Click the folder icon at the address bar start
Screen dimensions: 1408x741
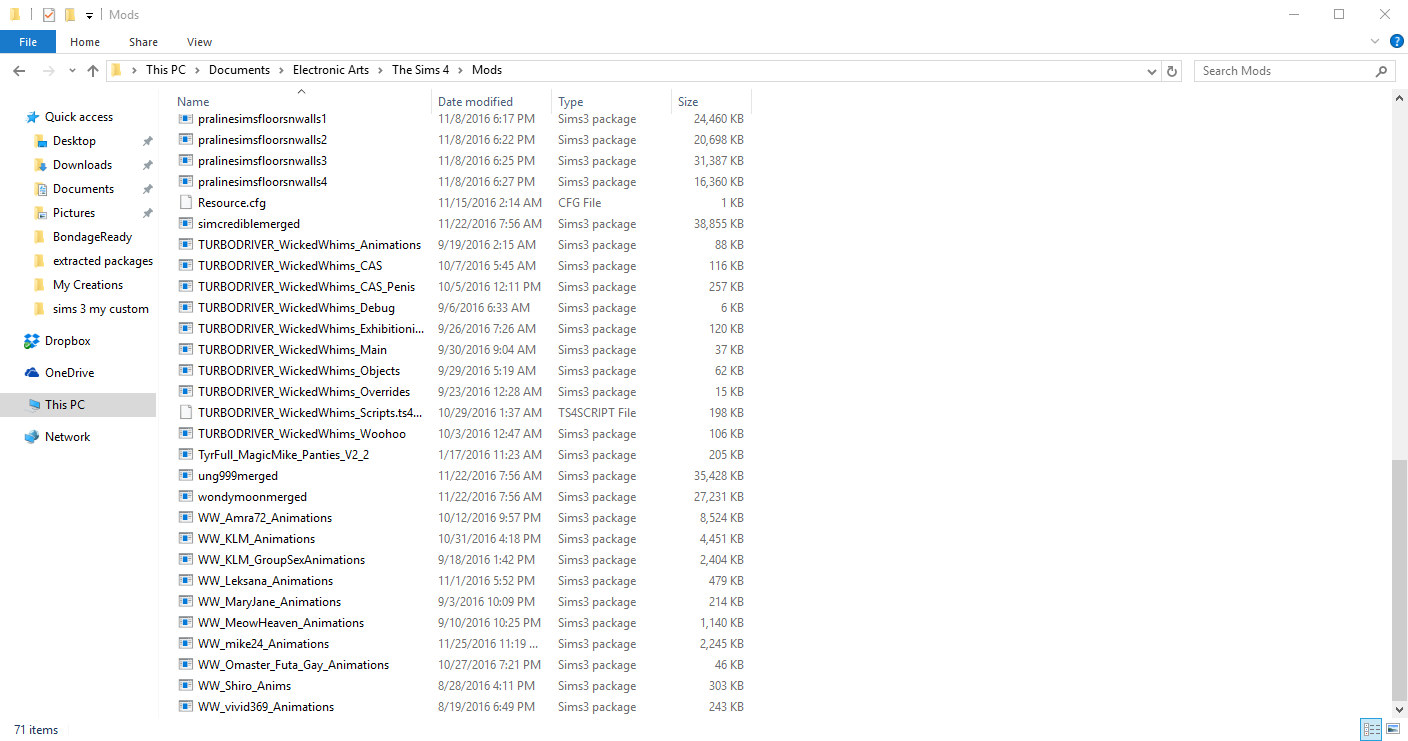point(117,70)
